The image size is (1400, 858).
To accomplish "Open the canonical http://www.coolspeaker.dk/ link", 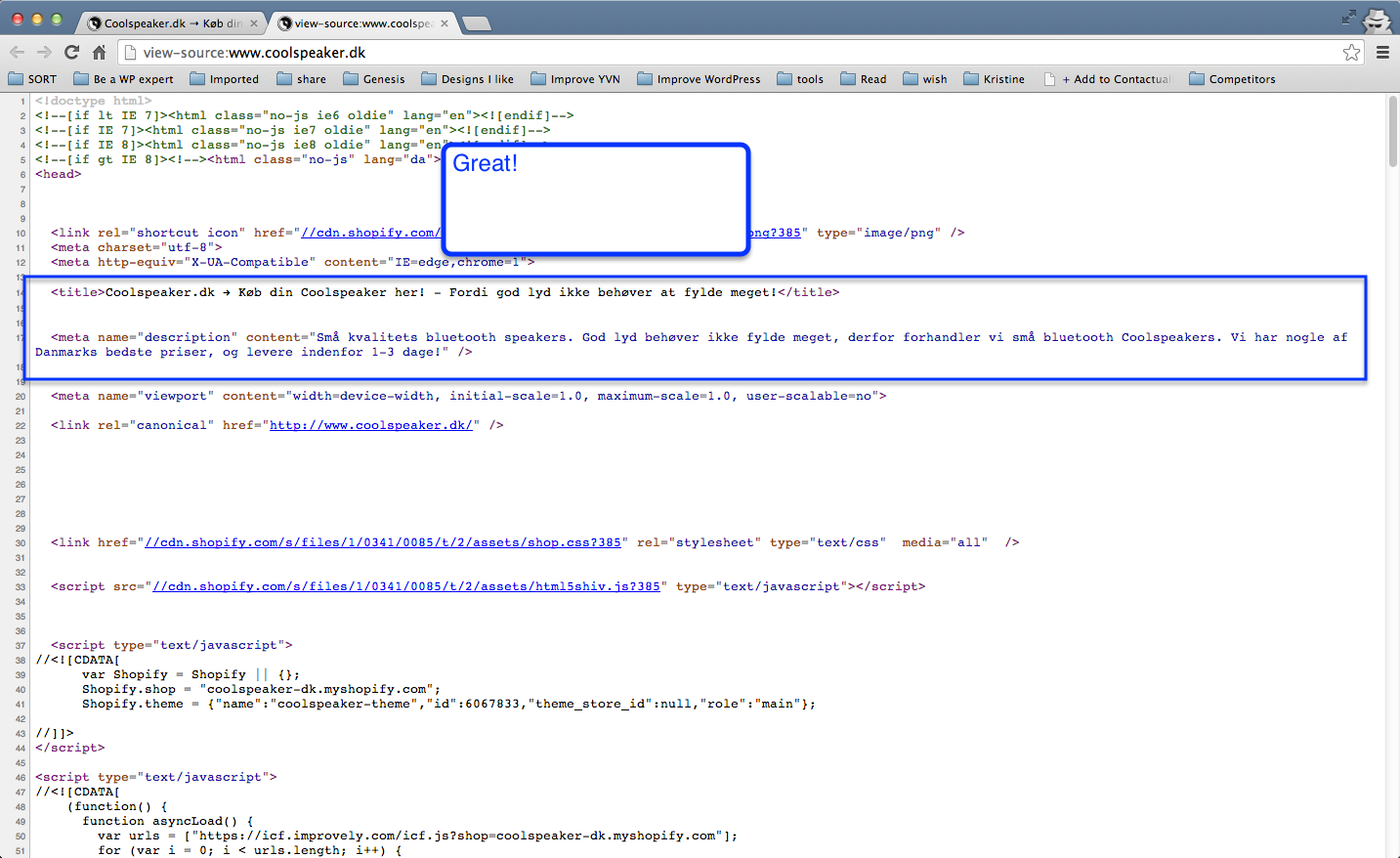I will [371, 425].
